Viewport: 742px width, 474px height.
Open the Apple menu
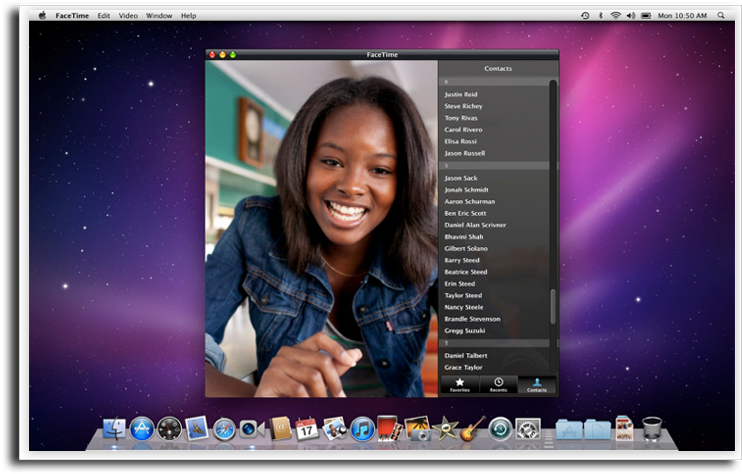pyautogui.click(x=43, y=16)
